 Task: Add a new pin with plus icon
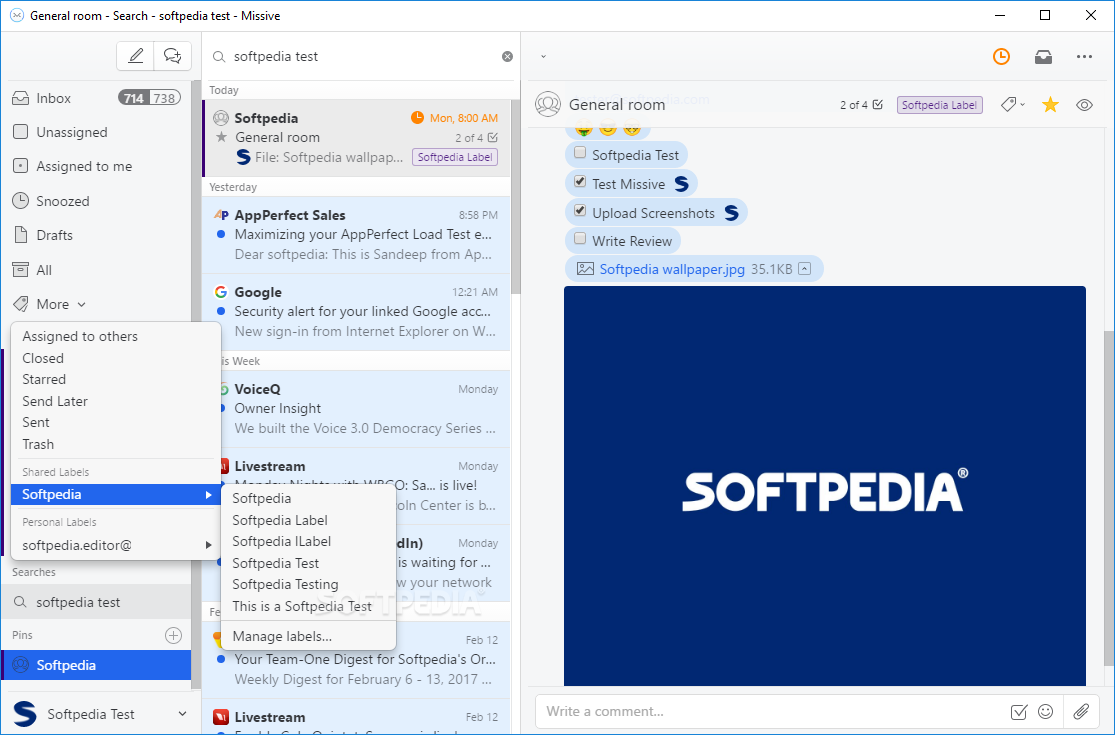pos(174,635)
